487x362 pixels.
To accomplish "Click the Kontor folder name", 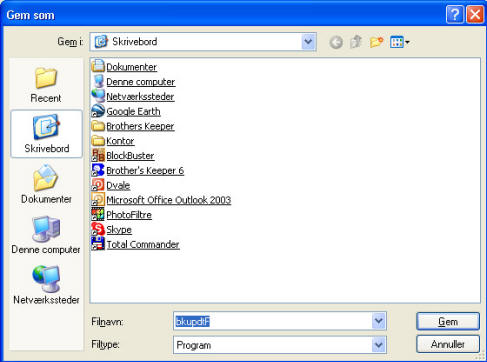I will pyautogui.click(x=120, y=141).
